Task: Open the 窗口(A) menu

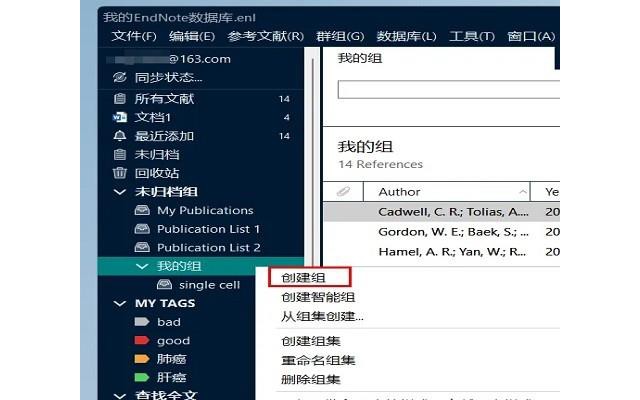Action: click(531, 36)
